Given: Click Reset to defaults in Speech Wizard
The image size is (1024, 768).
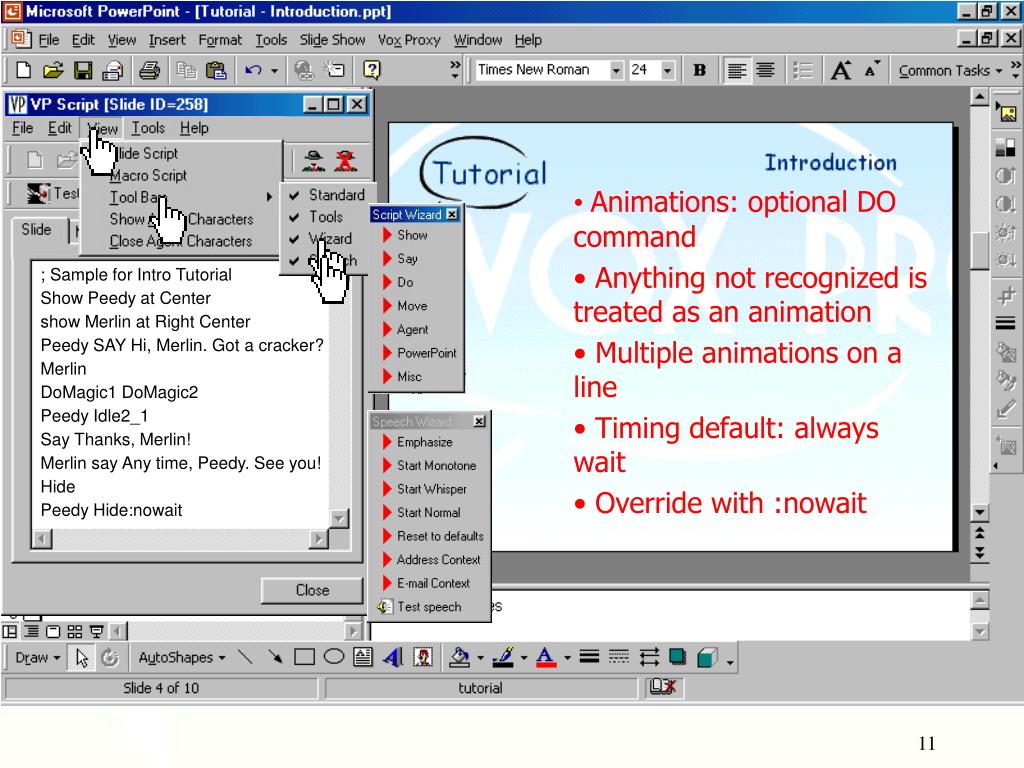Looking at the screenshot, I should (440, 536).
